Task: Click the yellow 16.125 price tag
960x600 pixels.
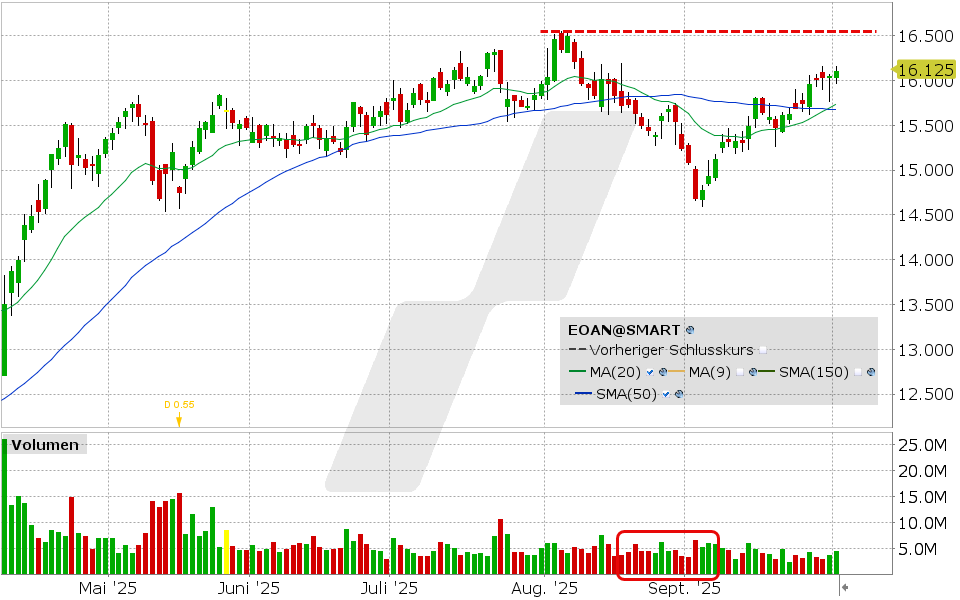Action: (x=923, y=70)
